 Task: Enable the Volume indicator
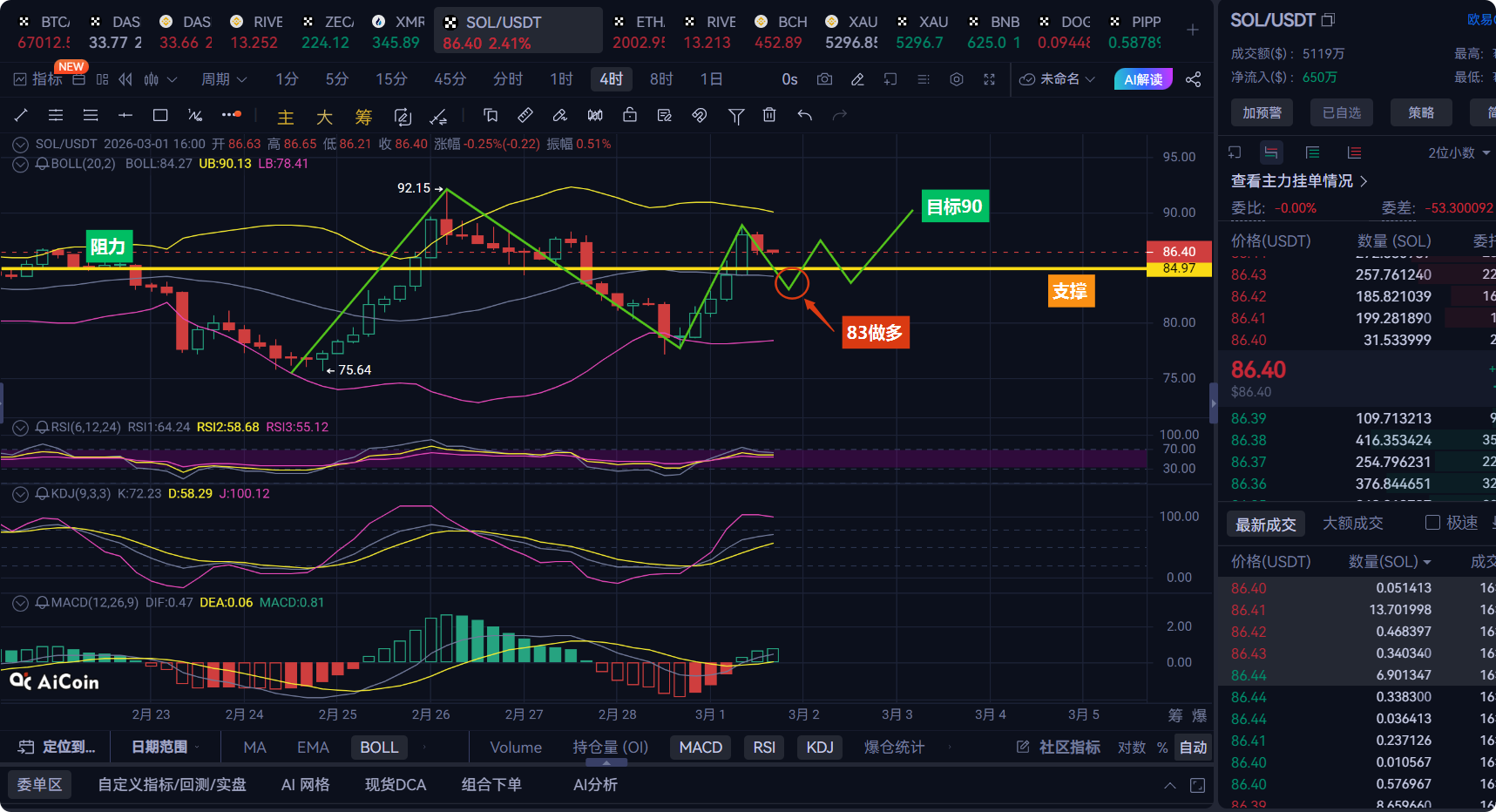coord(516,748)
